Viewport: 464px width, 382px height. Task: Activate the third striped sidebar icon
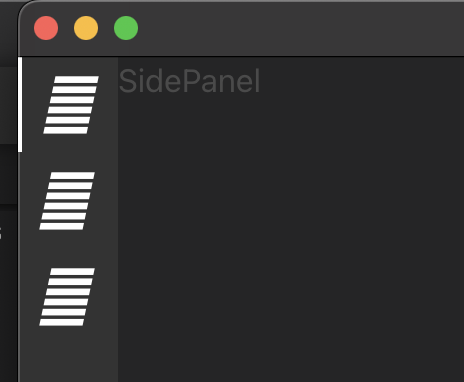point(67,297)
